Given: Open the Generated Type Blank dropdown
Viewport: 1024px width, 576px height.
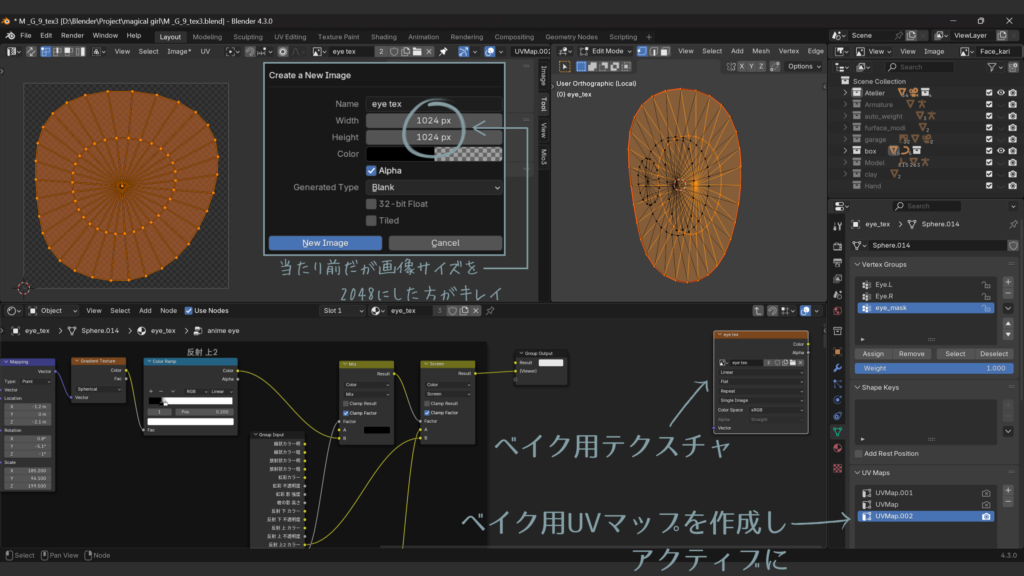Looking at the screenshot, I should (434, 187).
